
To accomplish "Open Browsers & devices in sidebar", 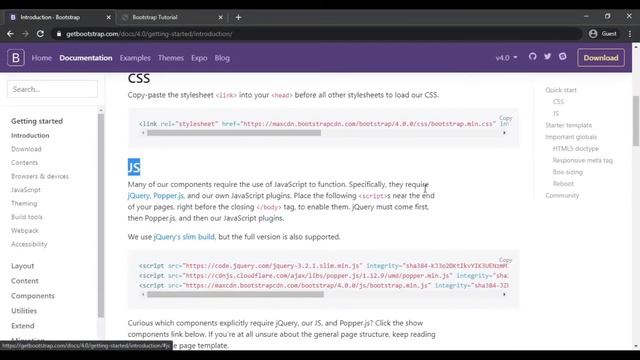I will [x=40, y=176].
